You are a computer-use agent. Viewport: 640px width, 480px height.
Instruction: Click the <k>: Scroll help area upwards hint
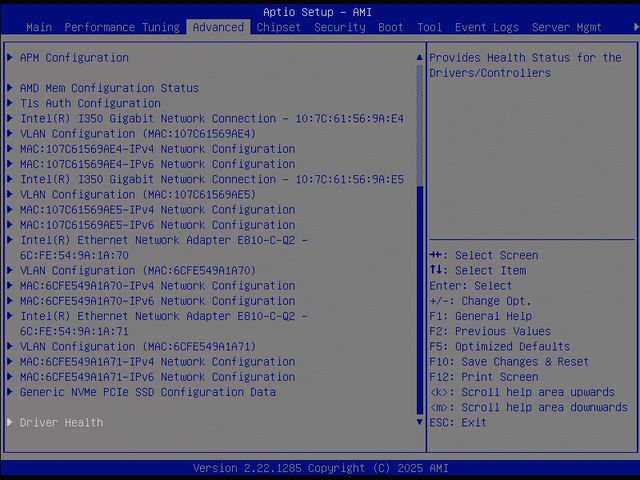click(522, 392)
